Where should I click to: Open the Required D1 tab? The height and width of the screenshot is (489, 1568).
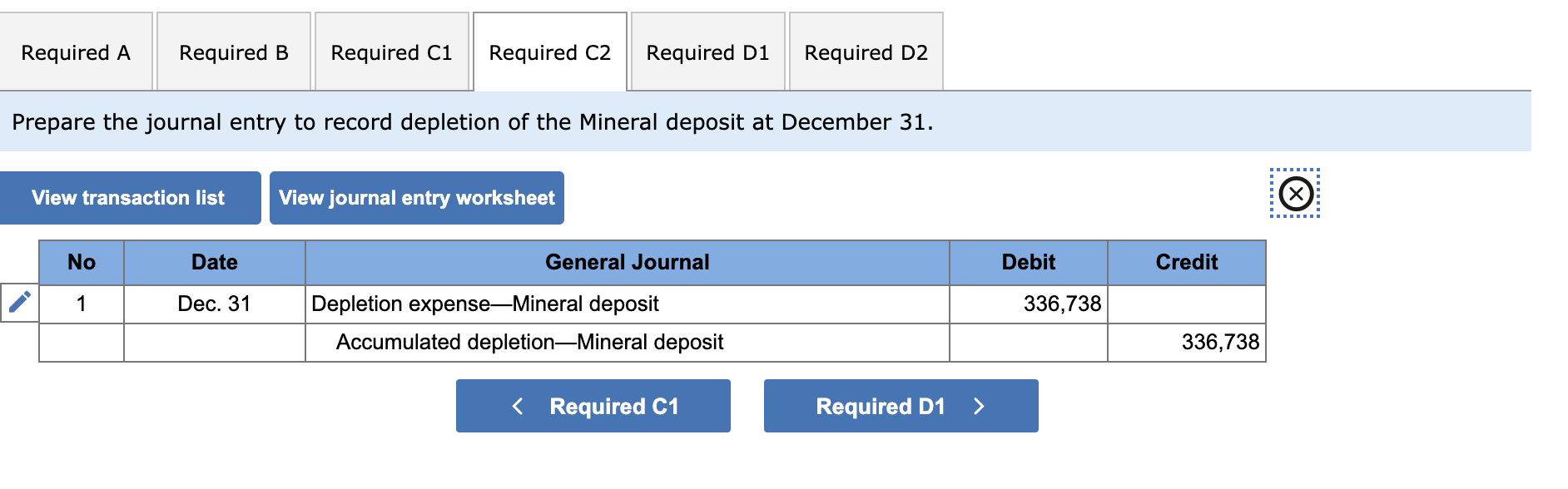(708, 52)
